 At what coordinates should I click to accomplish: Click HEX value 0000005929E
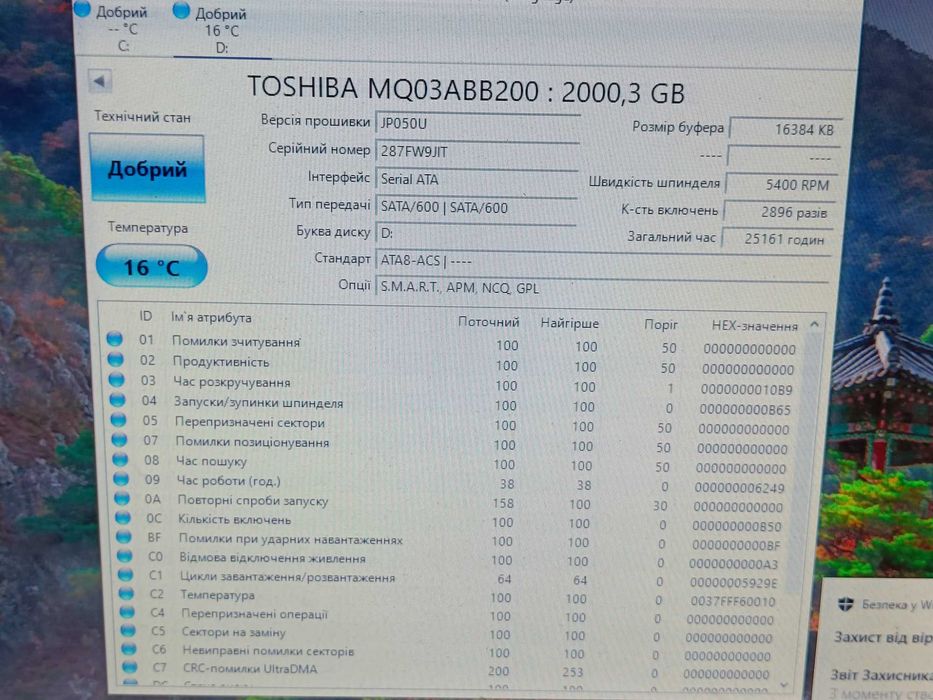point(734,583)
